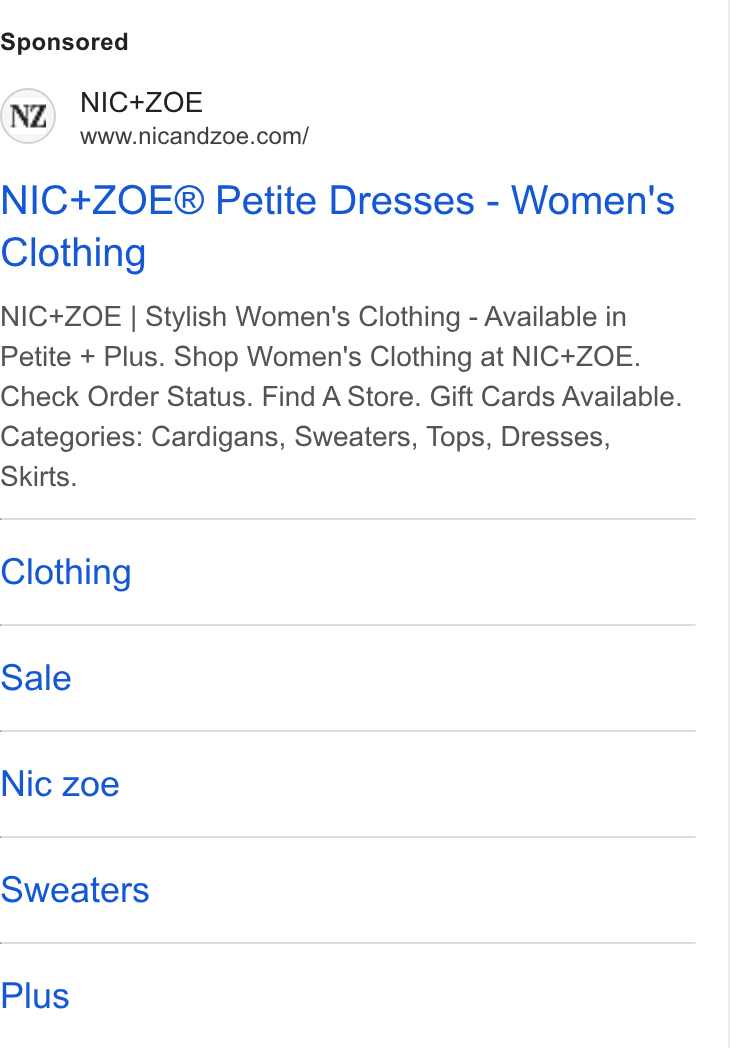Click the Sponsored label
This screenshot has height=1048, width=730.
(x=64, y=42)
